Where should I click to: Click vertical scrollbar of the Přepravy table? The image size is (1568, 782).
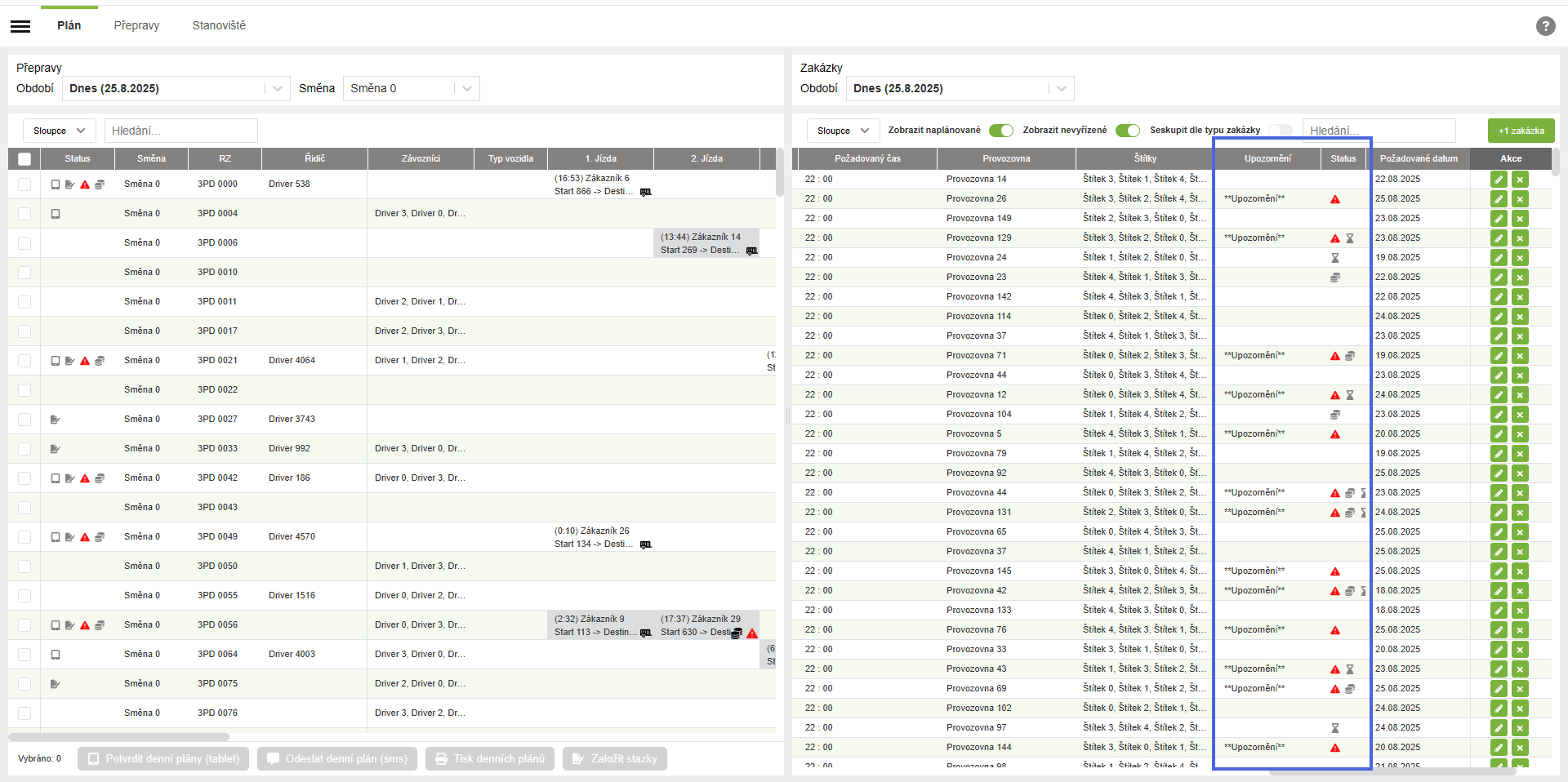tap(780, 172)
